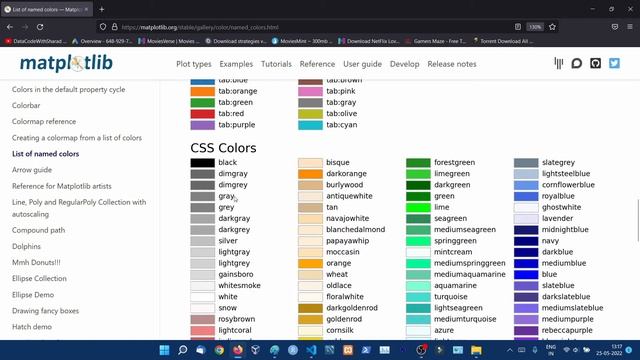This screenshot has height=360, width=640.
Task: Open Torrent Download All bookmark
Action: [503, 41]
